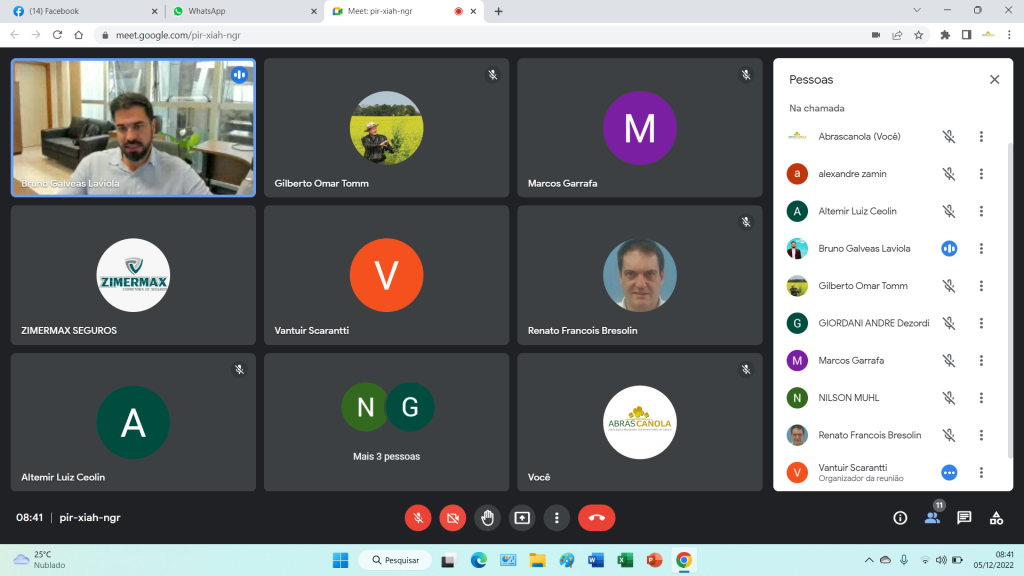The image size is (1024, 576).
Task: Open the chat with everyone panel
Action: [x=964, y=517]
